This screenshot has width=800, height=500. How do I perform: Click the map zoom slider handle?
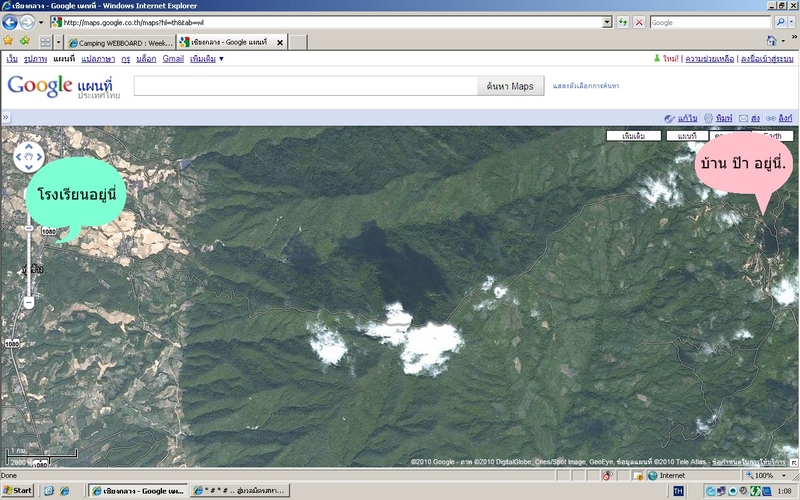pos(29,229)
